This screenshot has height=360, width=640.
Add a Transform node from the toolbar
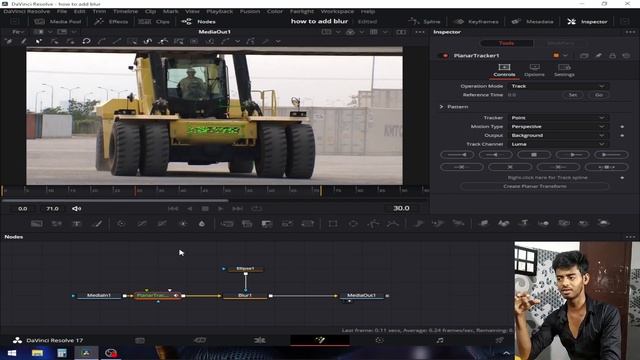tap(308, 223)
